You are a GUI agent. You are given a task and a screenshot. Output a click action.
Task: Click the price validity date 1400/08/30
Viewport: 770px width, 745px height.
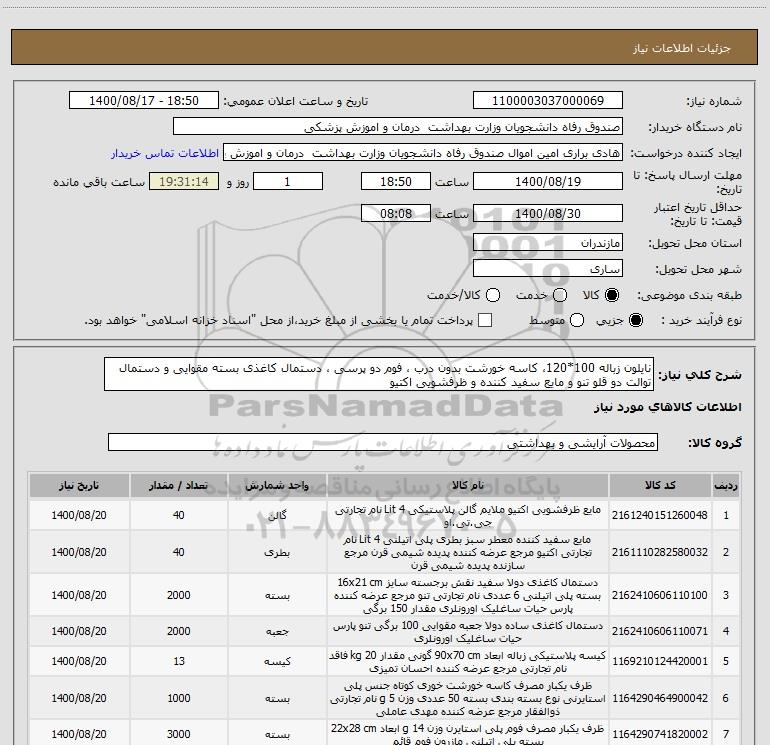click(x=548, y=213)
